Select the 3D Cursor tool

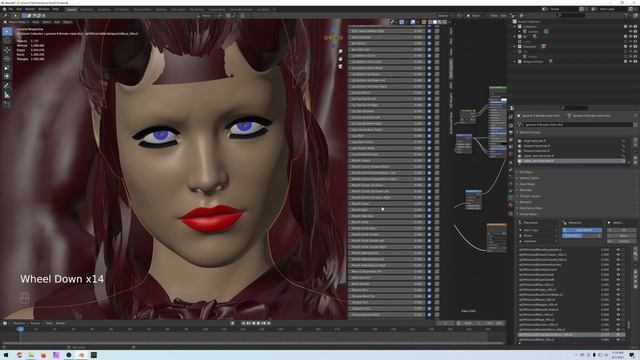point(7,40)
